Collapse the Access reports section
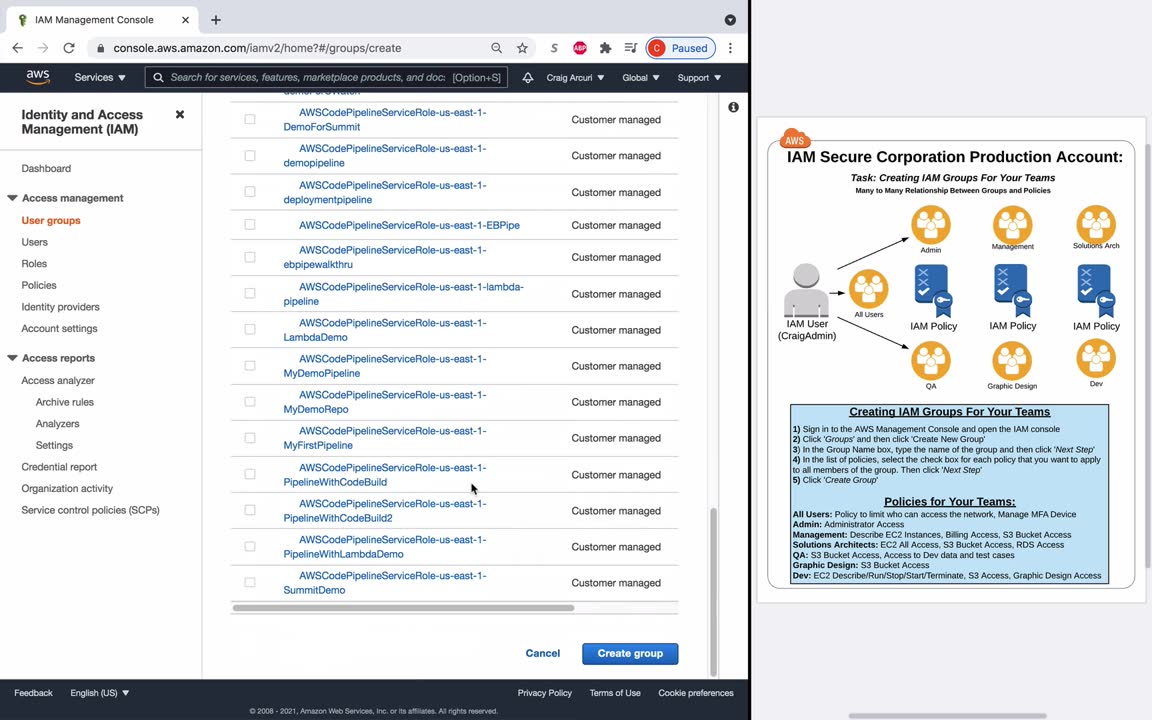1152x720 pixels. pyautogui.click(x=12, y=358)
